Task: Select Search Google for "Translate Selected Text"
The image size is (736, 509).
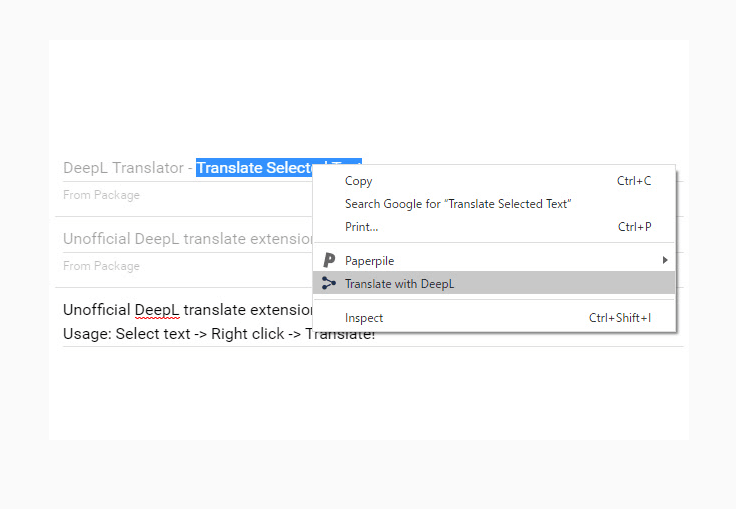Action: point(494,204)
